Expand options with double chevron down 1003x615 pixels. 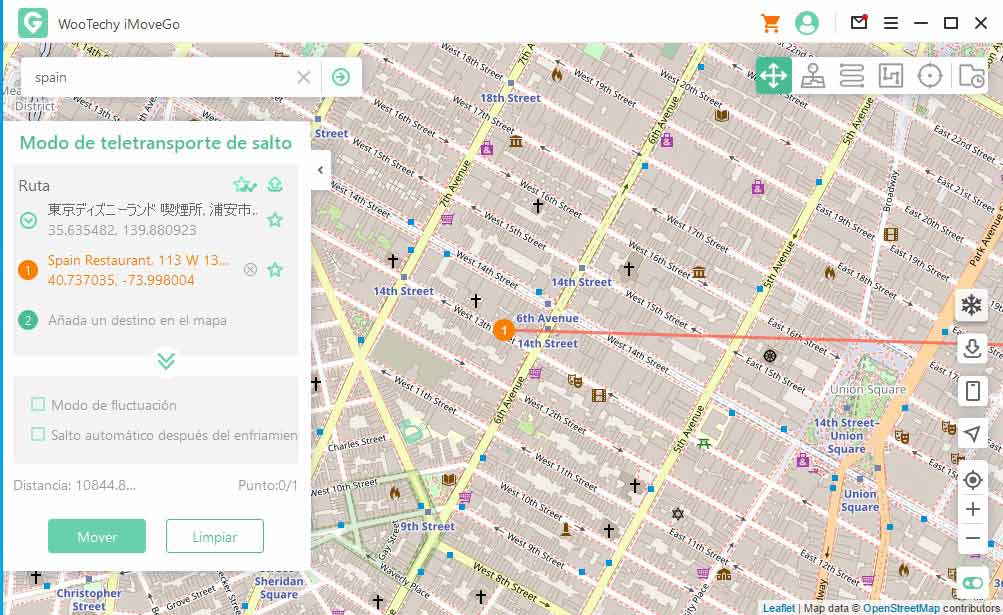166,361
